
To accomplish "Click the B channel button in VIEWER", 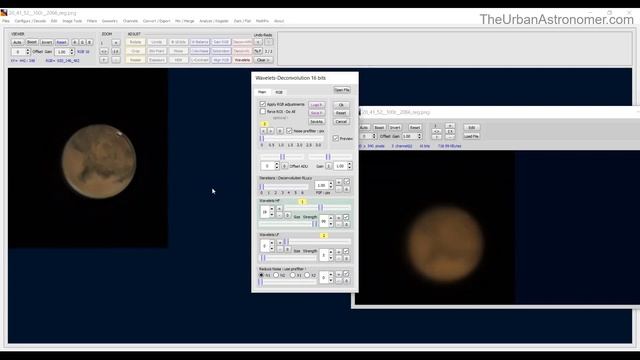I will (x=89, y=42).
